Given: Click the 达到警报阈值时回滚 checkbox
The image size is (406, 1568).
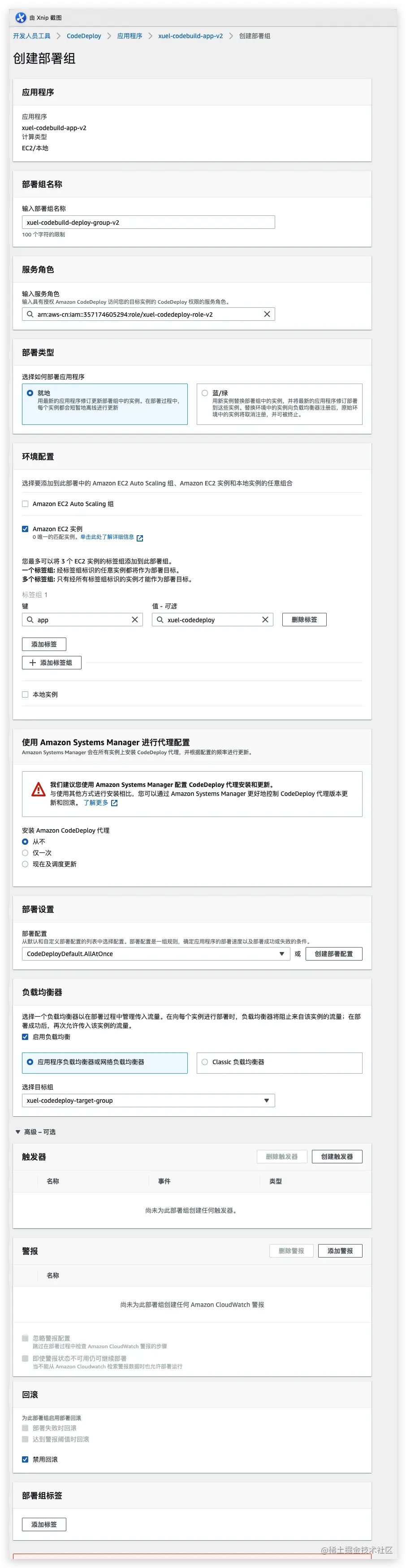Looking at the screenshot, I should click(25, 1440).
